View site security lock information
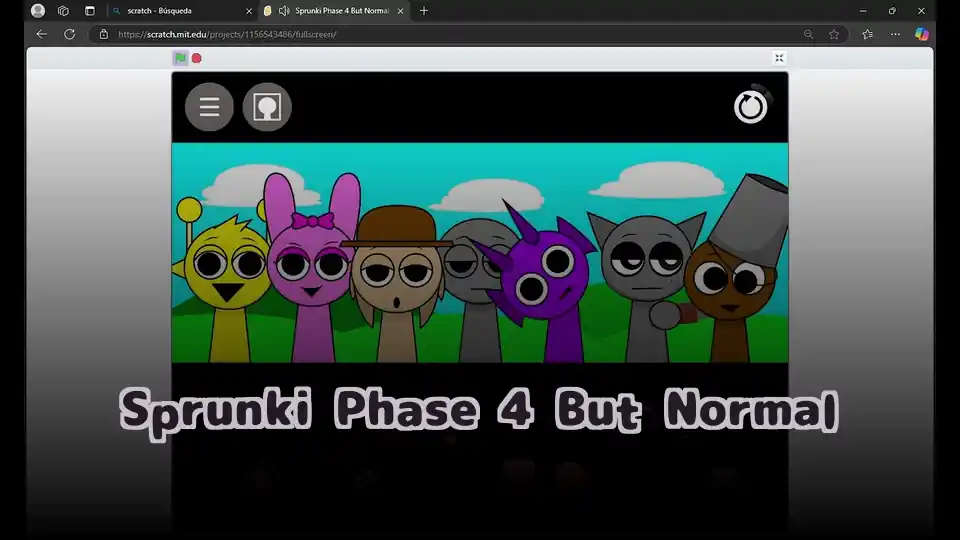 point(104,34)
